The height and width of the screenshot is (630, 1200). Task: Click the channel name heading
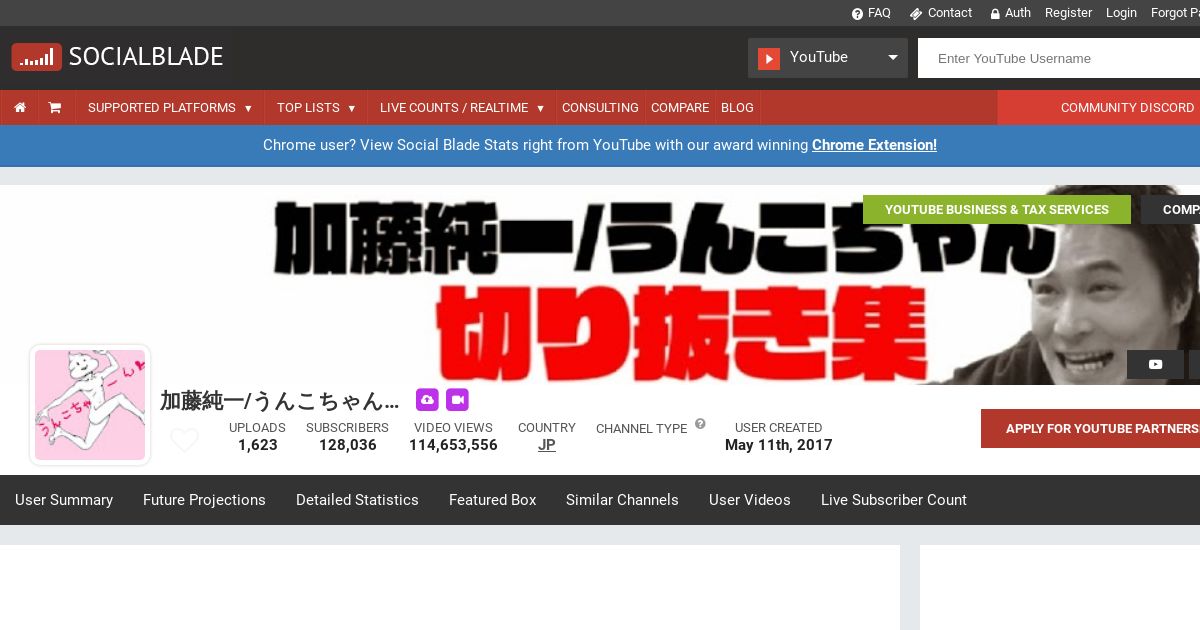279,401
